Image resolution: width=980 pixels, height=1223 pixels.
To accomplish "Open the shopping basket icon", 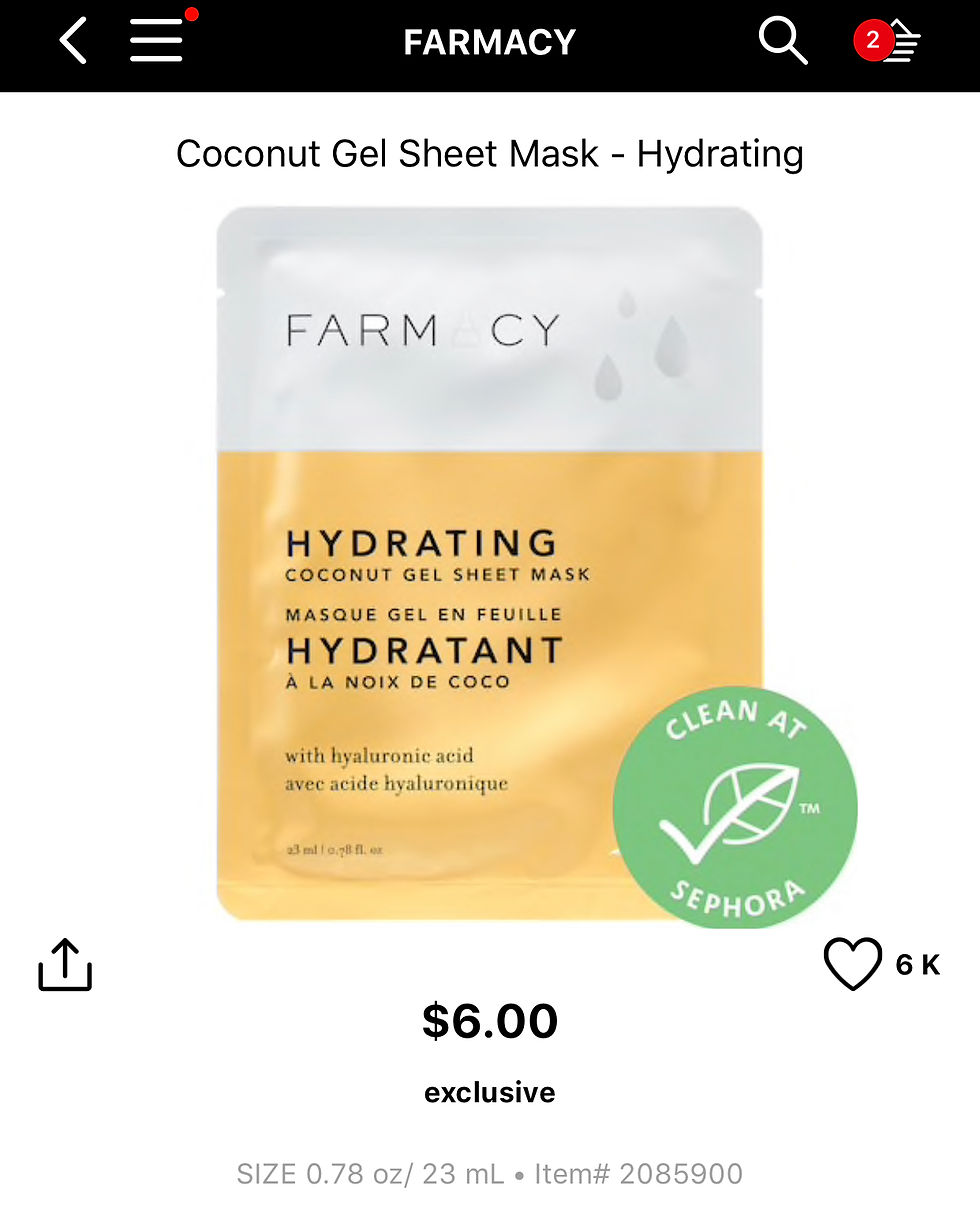I will (900, 42).
